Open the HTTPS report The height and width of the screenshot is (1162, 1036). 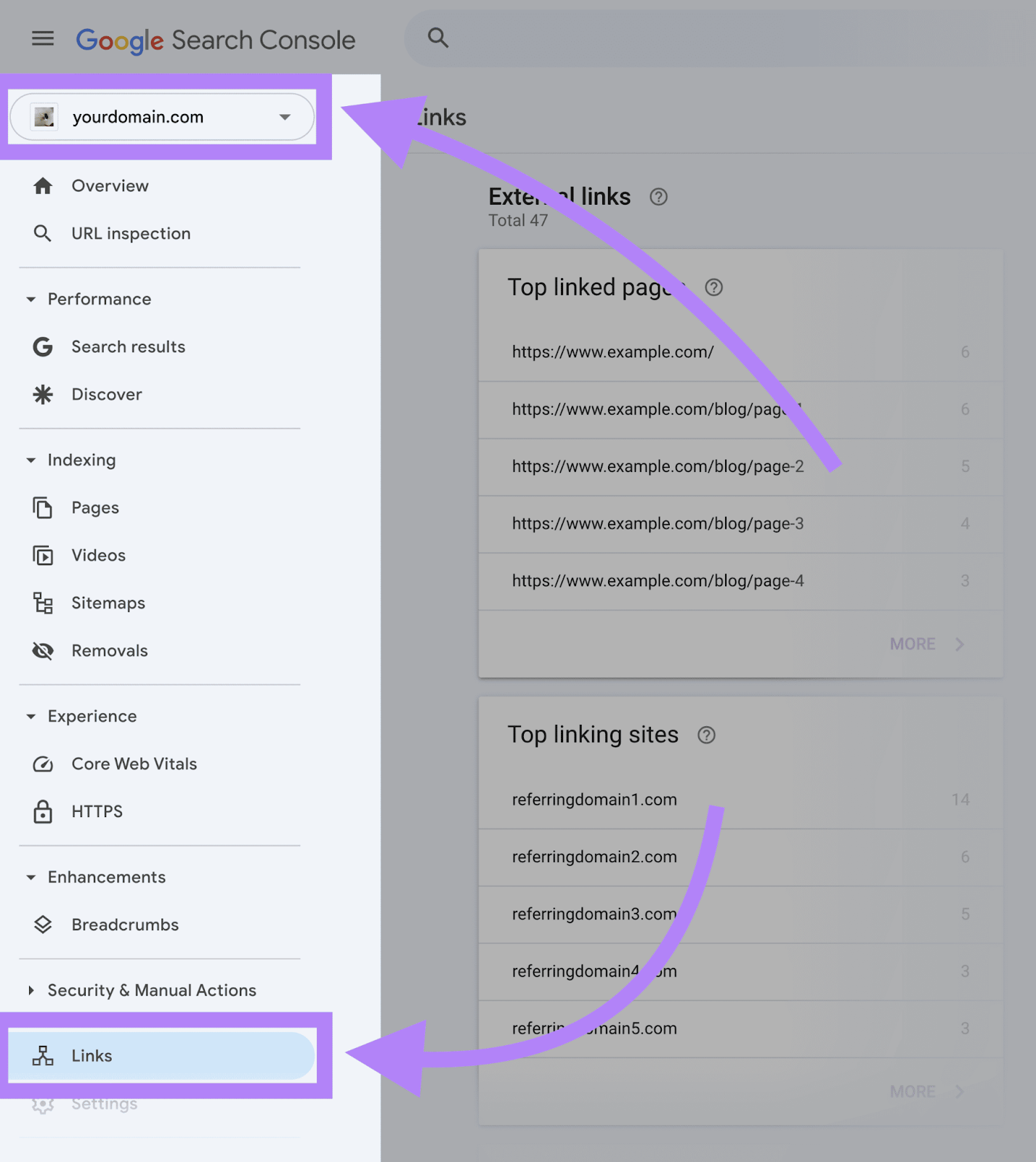pos(97,812)
